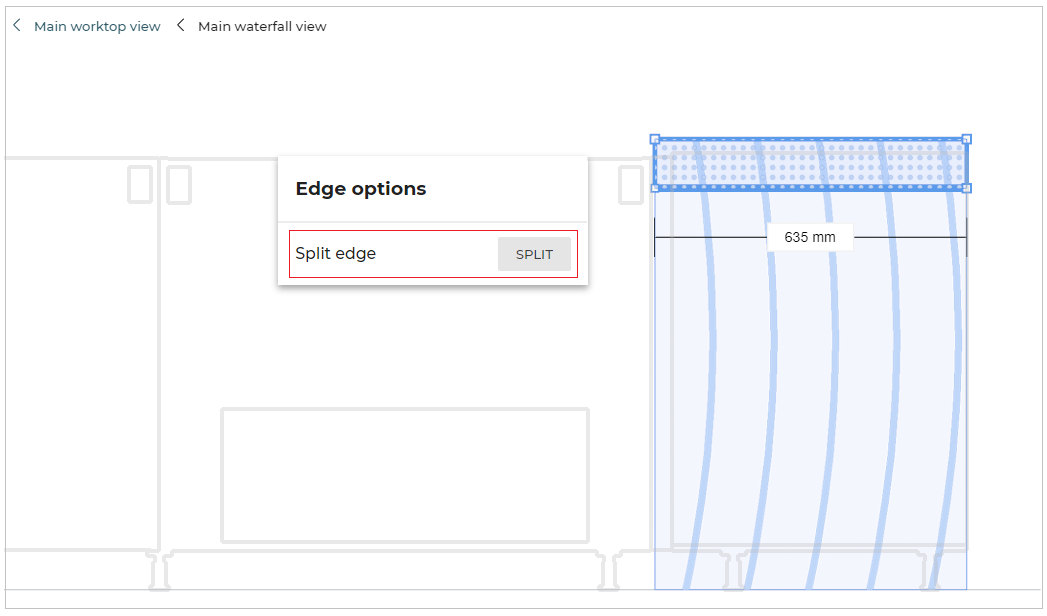The height and width of the screenshot is (616, 1047).
Task: Click the second cabinet door handle outline
Action: tap(179, 185)
